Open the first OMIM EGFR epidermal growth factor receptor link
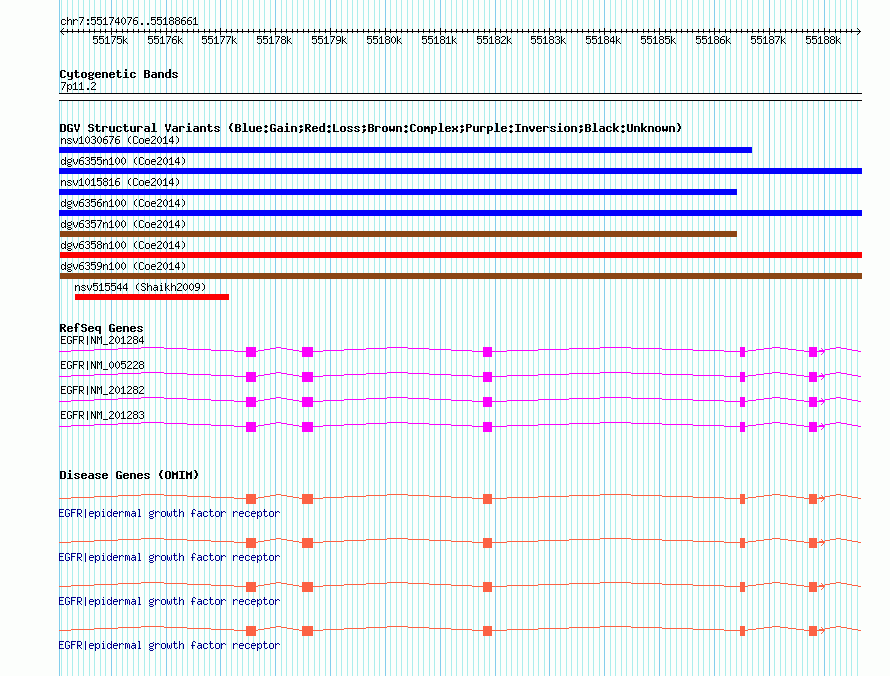890x676 pixels. click(169, 513)
